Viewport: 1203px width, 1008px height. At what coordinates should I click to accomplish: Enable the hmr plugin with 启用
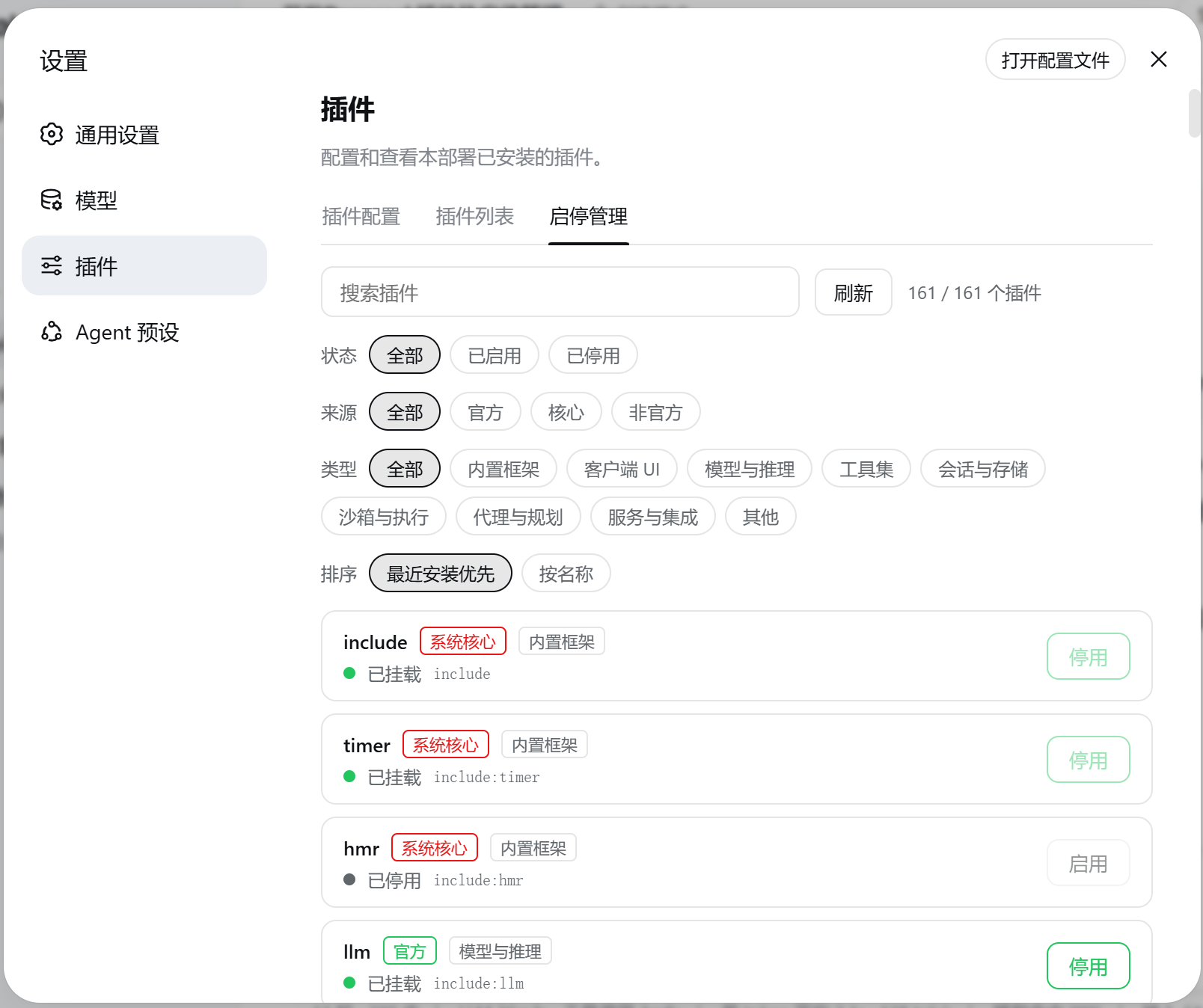[1089, 863]
